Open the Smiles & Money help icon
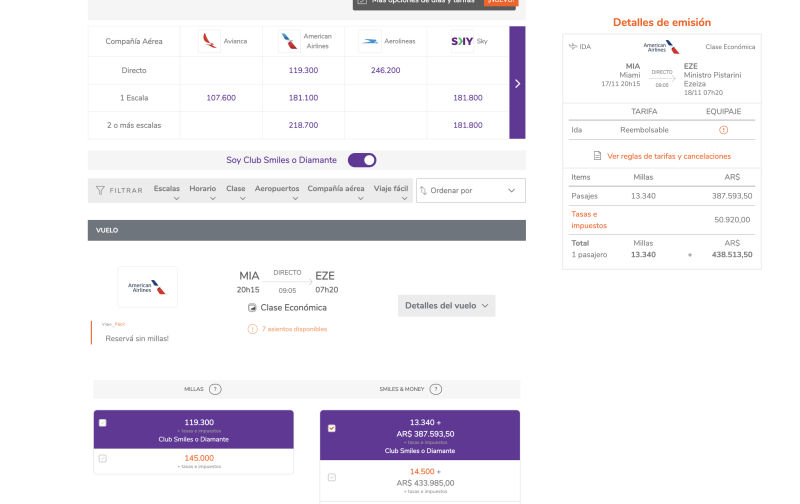Image resolution: width=800 pixels, height=504 pixels. point(436,389)
